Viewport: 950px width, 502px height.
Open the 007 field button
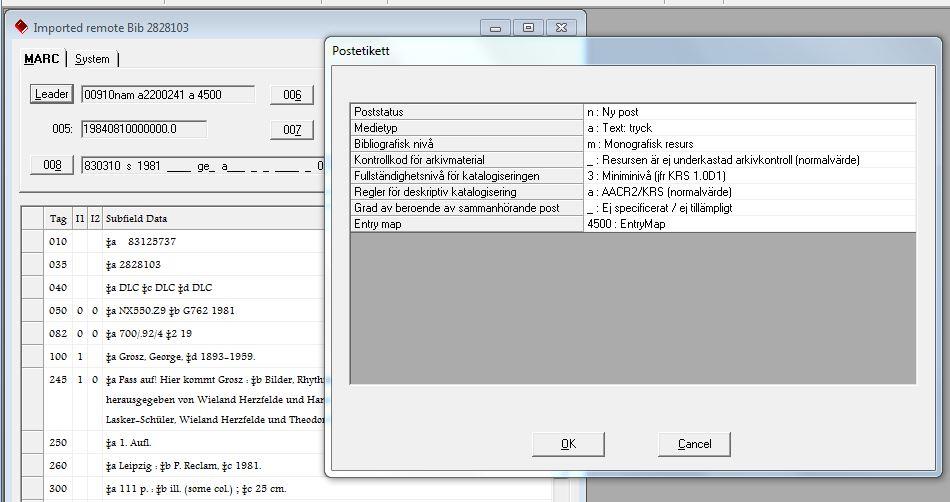click(292, 130)
